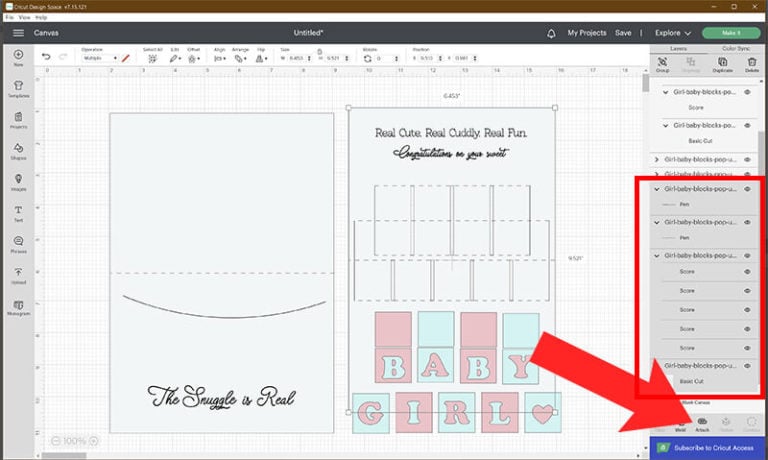Click the Width size input field
Screen dimensions: 768x460
coord(298,58)
